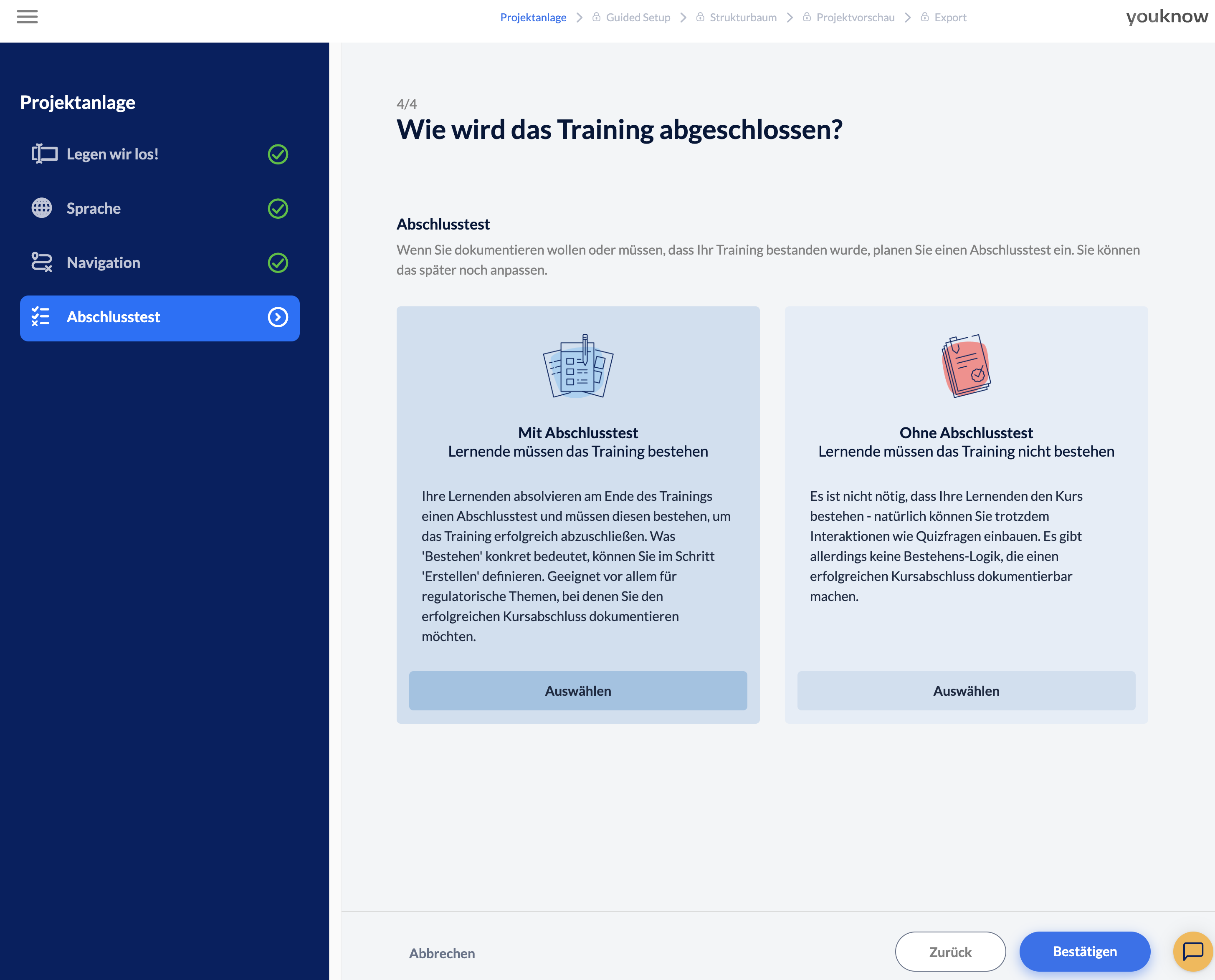Click arrow circle on Abschlusstest step

click(x=278, y=317)
